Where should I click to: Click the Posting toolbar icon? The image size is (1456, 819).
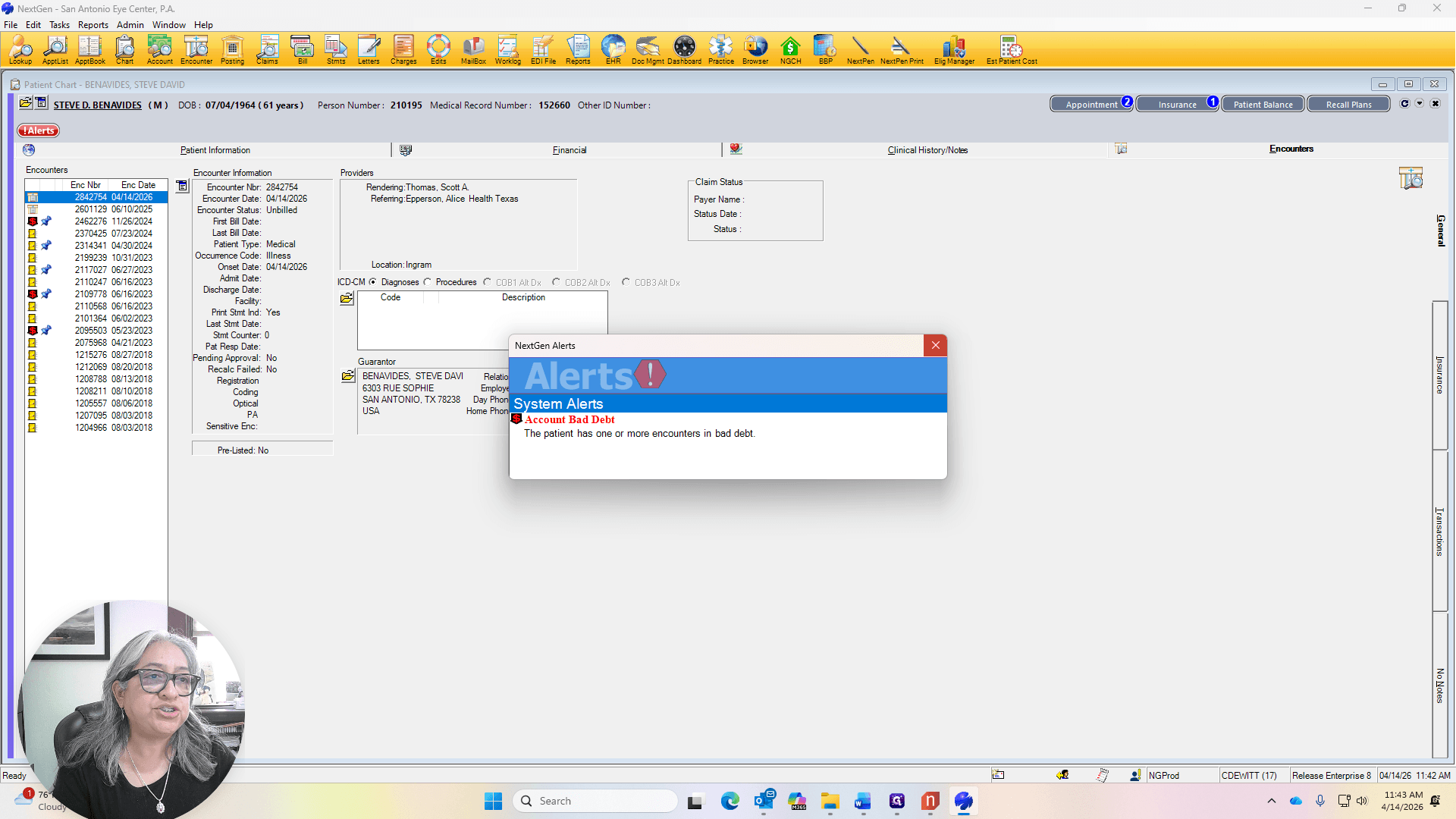[232, 50]
